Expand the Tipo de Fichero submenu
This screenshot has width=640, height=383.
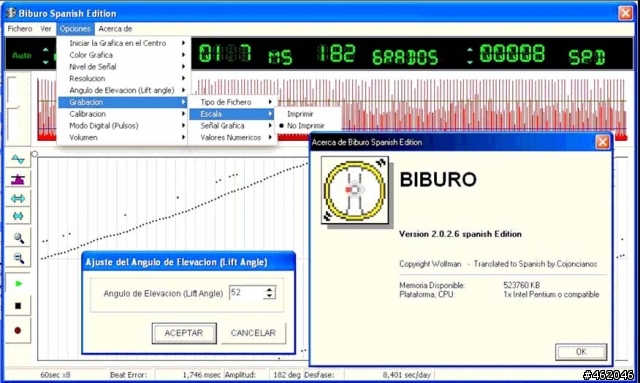232,102
